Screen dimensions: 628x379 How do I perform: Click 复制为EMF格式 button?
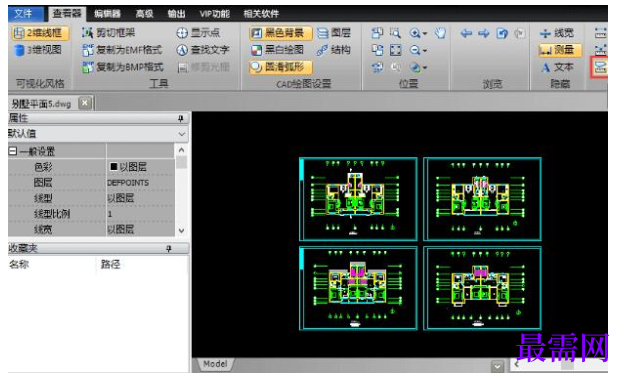coord(123,50)
